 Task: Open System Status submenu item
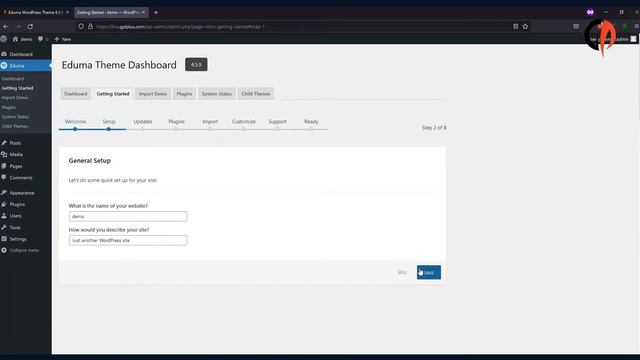(x=16, y=117)
